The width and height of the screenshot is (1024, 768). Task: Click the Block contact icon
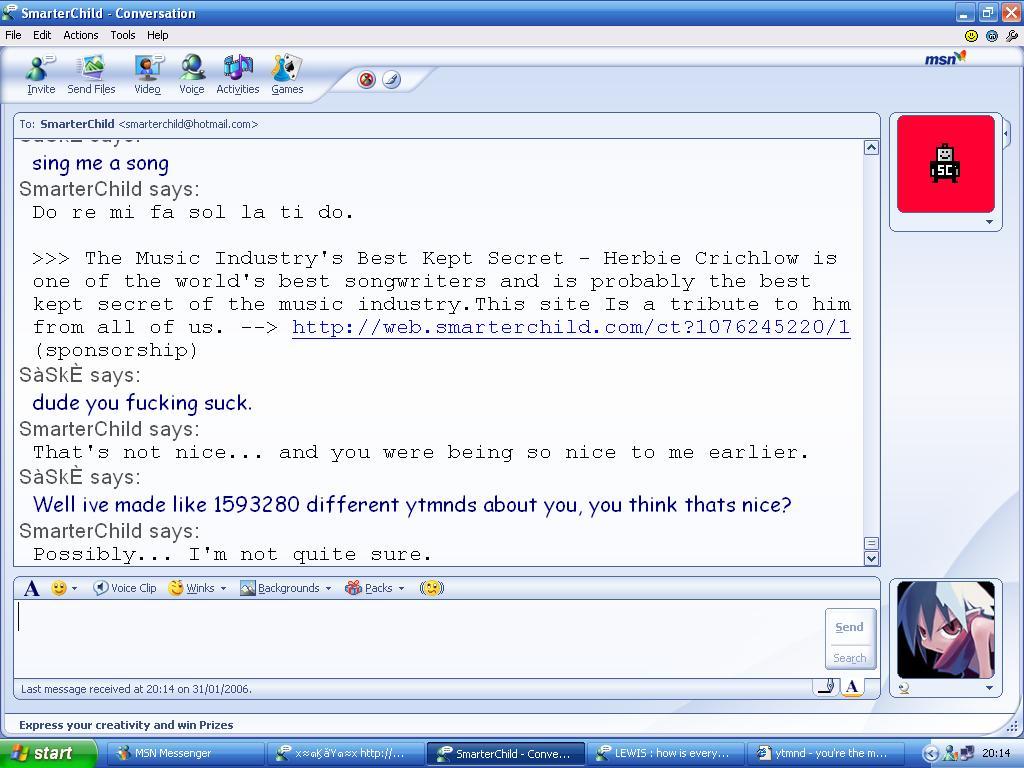click(367, 80)
